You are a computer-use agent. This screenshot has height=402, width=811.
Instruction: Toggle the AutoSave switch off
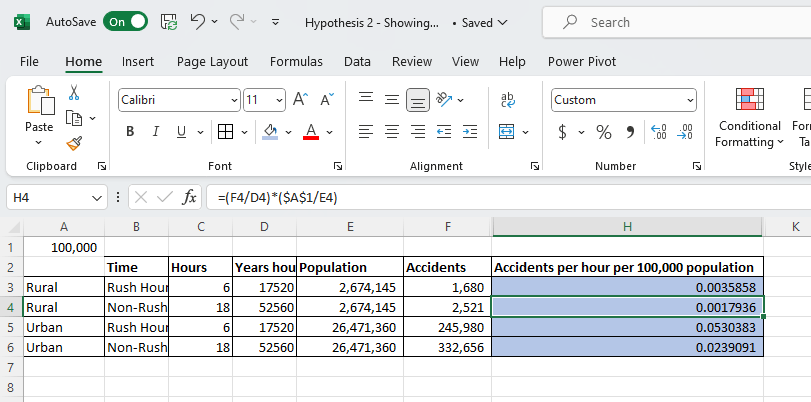point(125,21)
